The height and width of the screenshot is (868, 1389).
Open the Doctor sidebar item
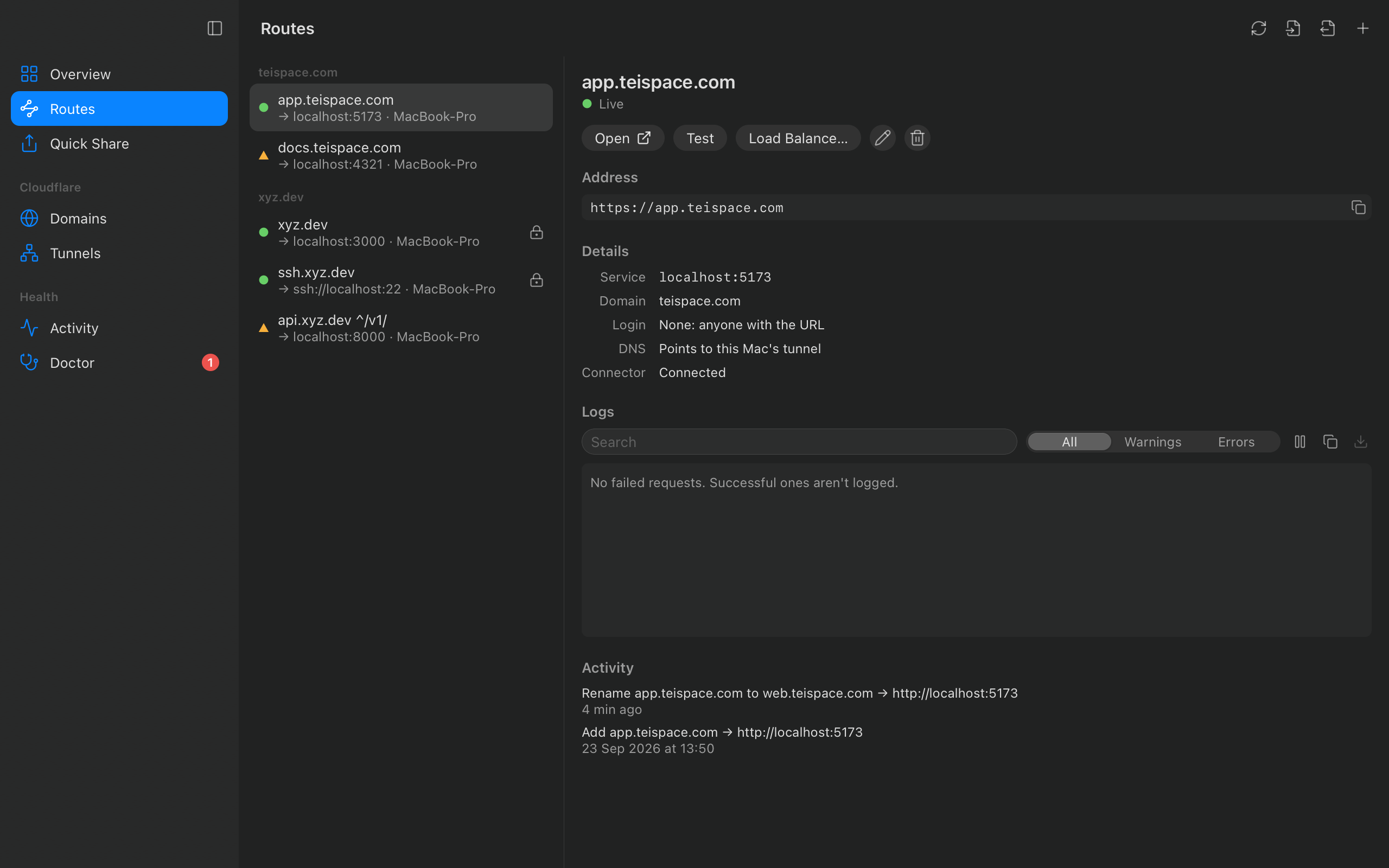coord(119,362)
